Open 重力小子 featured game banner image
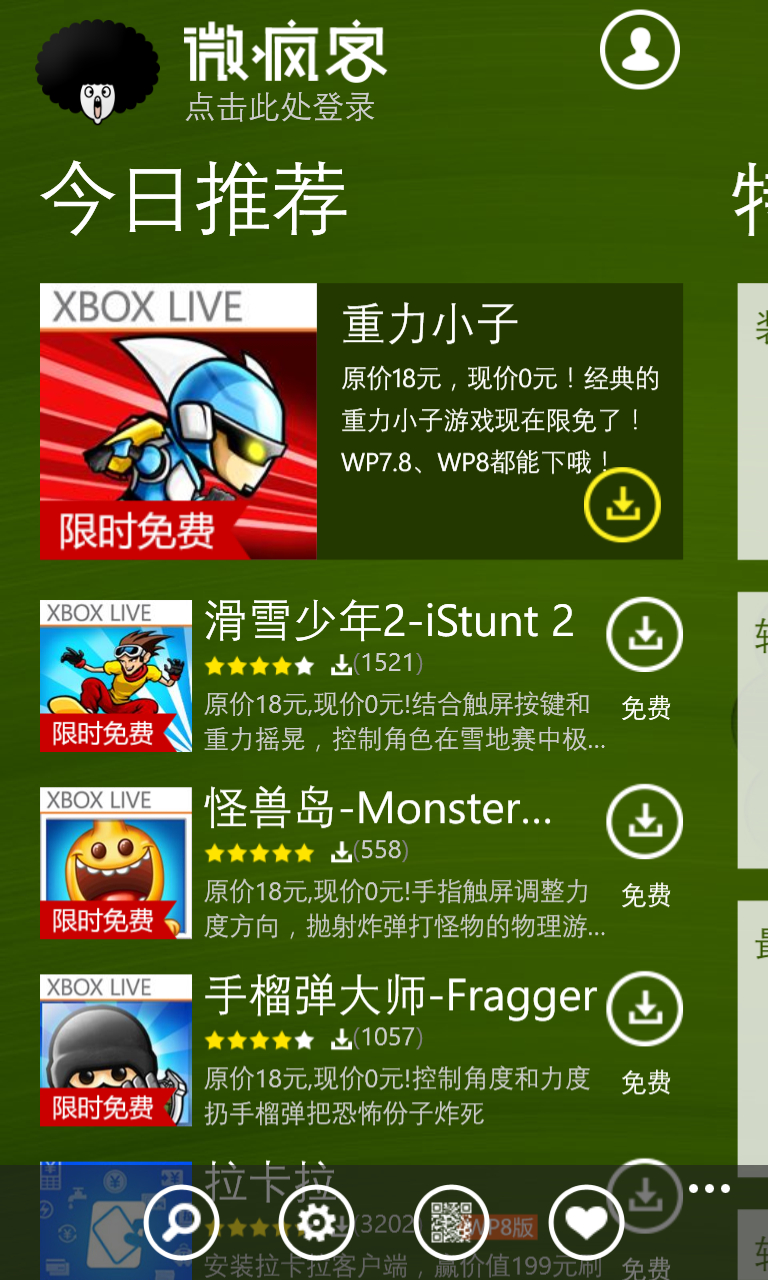Screen dimensions: 768x1280 (x=178, y=421)
